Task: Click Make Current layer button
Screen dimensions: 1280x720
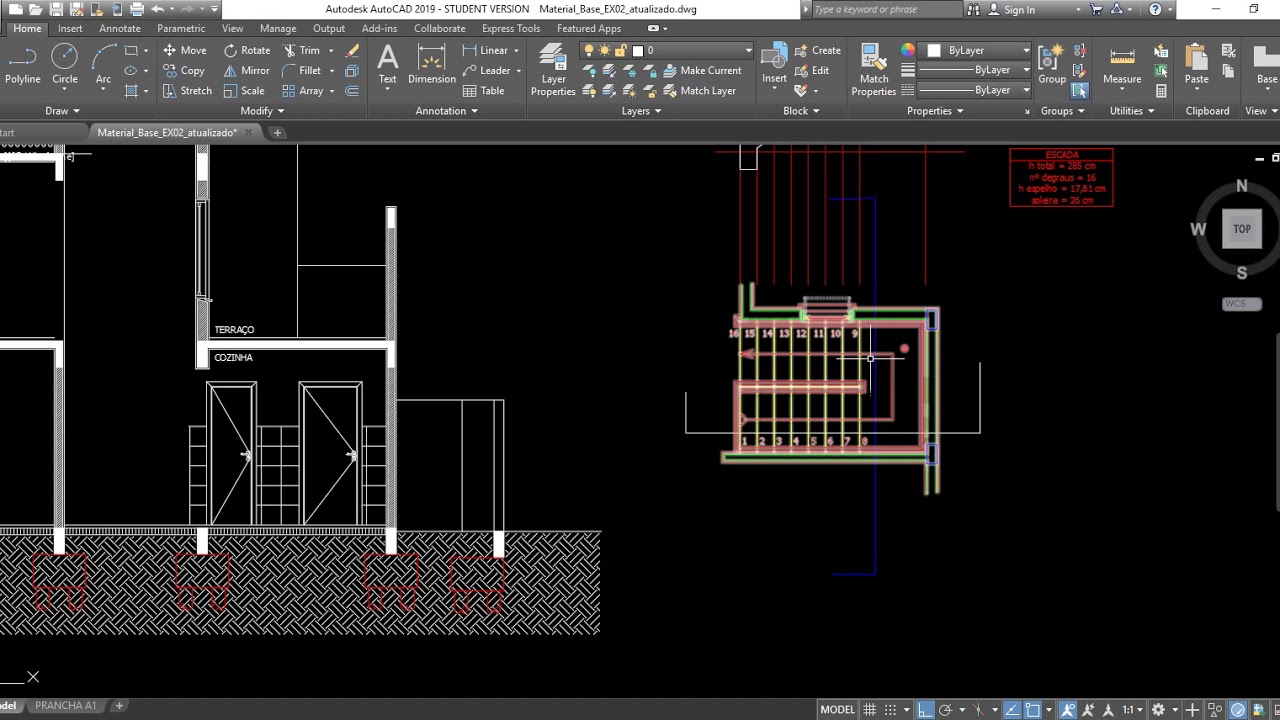Action: coord(703,70)
